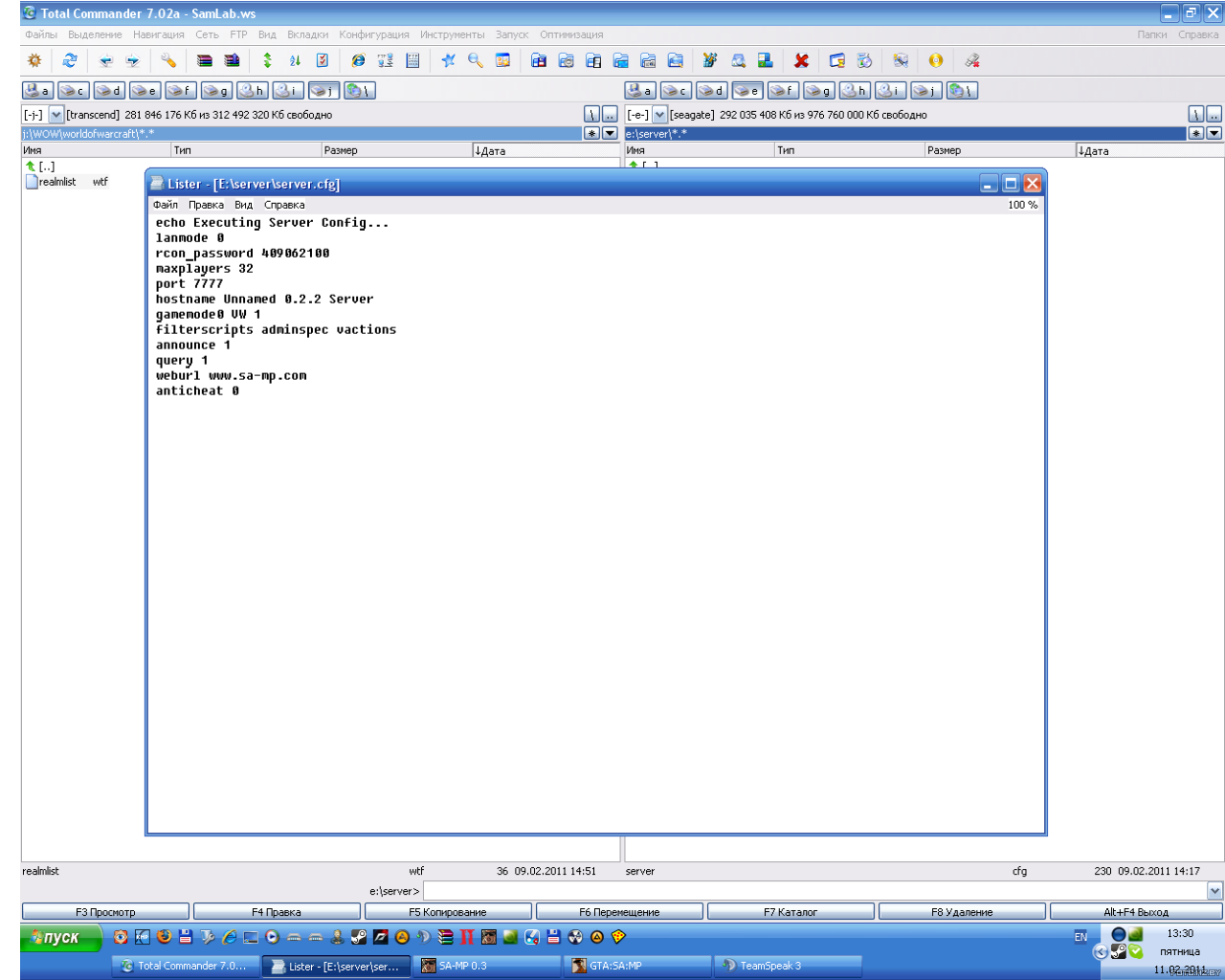The image size is (1225, 980).
Task: Click the F8 Удаление button
Action: (962, 912)
